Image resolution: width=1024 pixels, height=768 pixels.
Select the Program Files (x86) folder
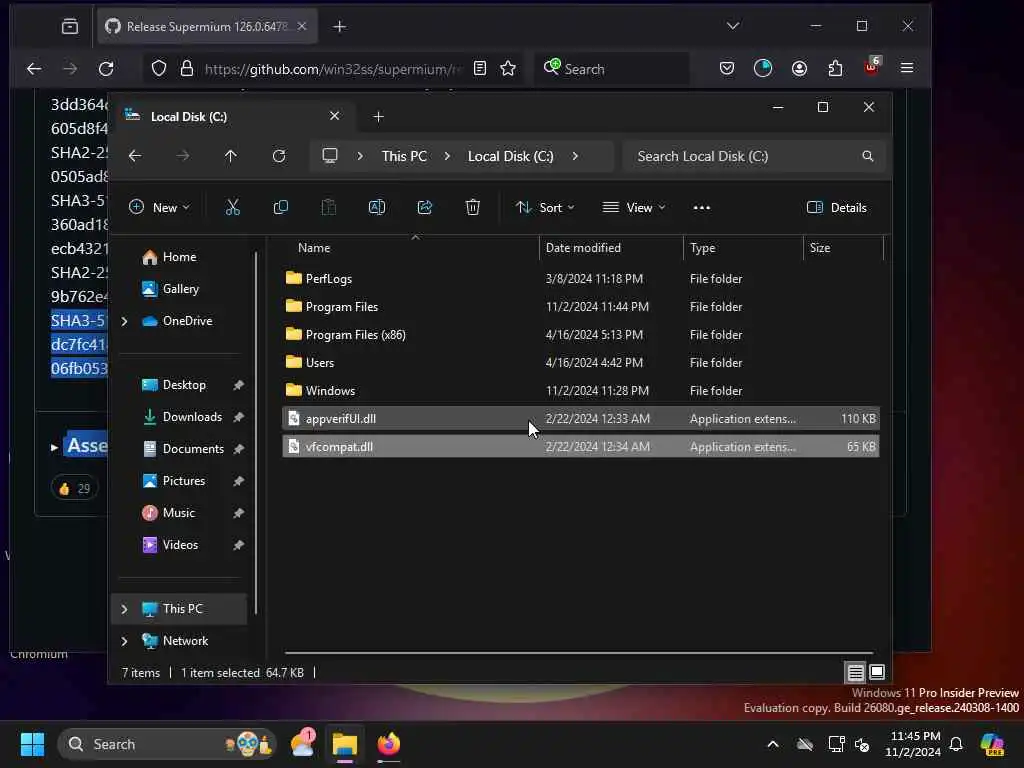(x=581, y=335)
